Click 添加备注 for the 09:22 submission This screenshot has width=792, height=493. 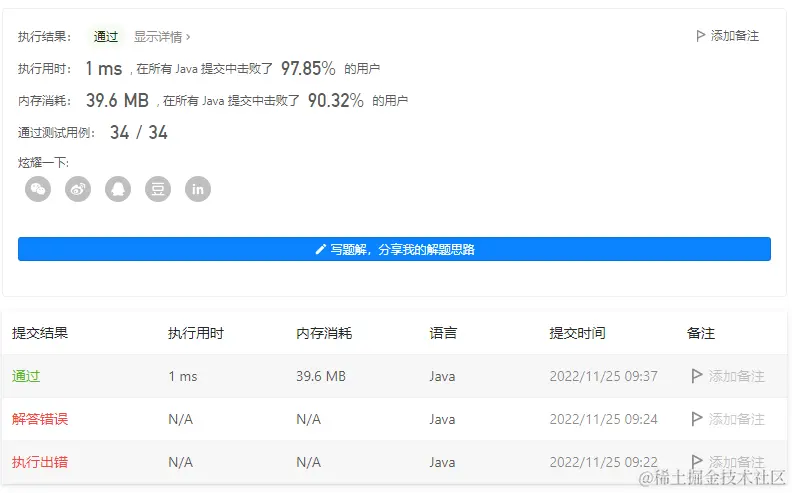(736, 462)
